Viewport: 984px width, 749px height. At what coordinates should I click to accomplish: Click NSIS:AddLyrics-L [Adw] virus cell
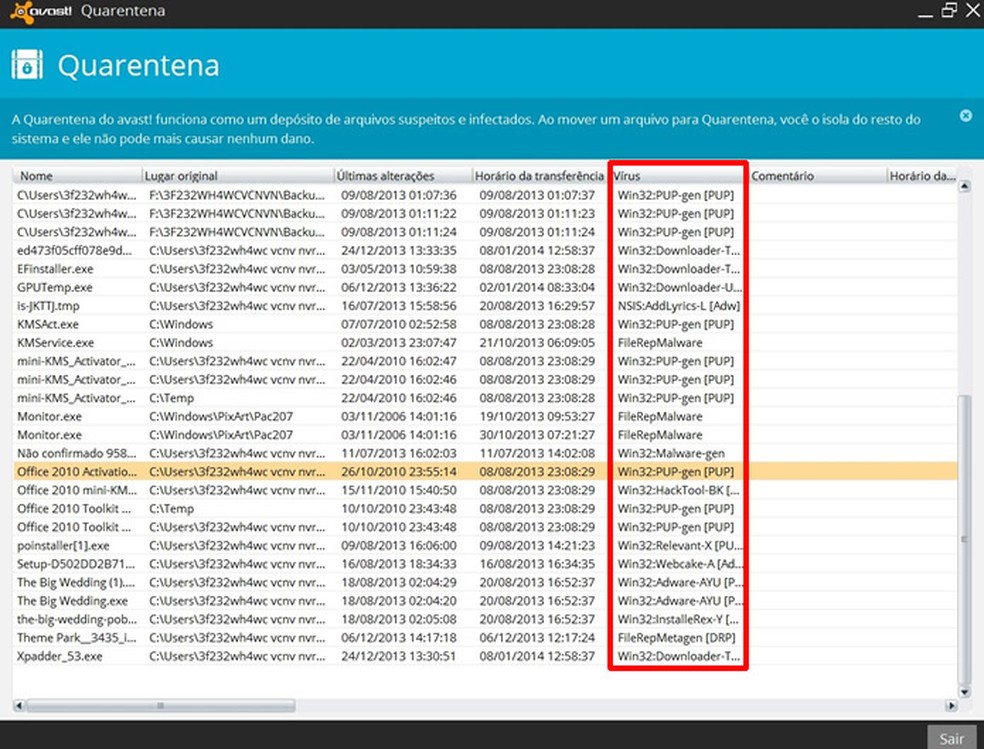(x=679, y=305)
